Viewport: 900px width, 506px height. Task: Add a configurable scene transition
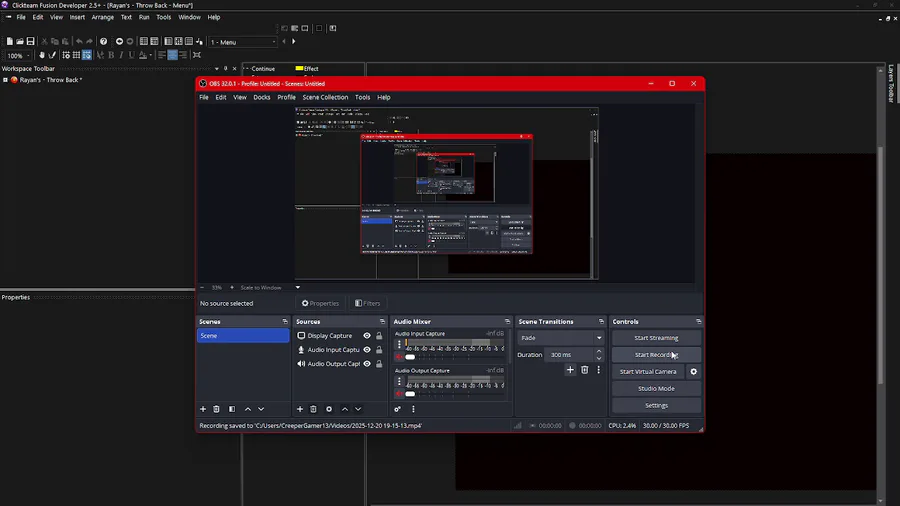(570, 370)
